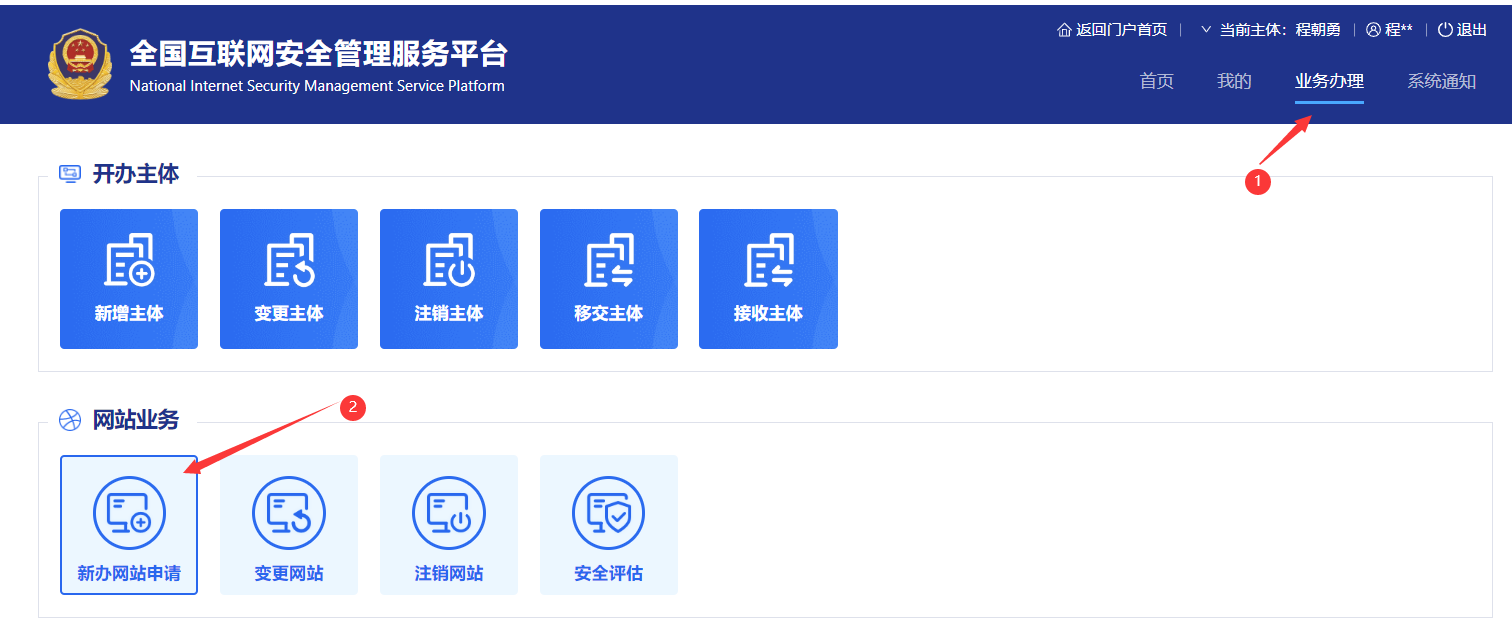
Task: Click the 安全评估 (Security Assessment) shield icon
Action: point(608,524)
